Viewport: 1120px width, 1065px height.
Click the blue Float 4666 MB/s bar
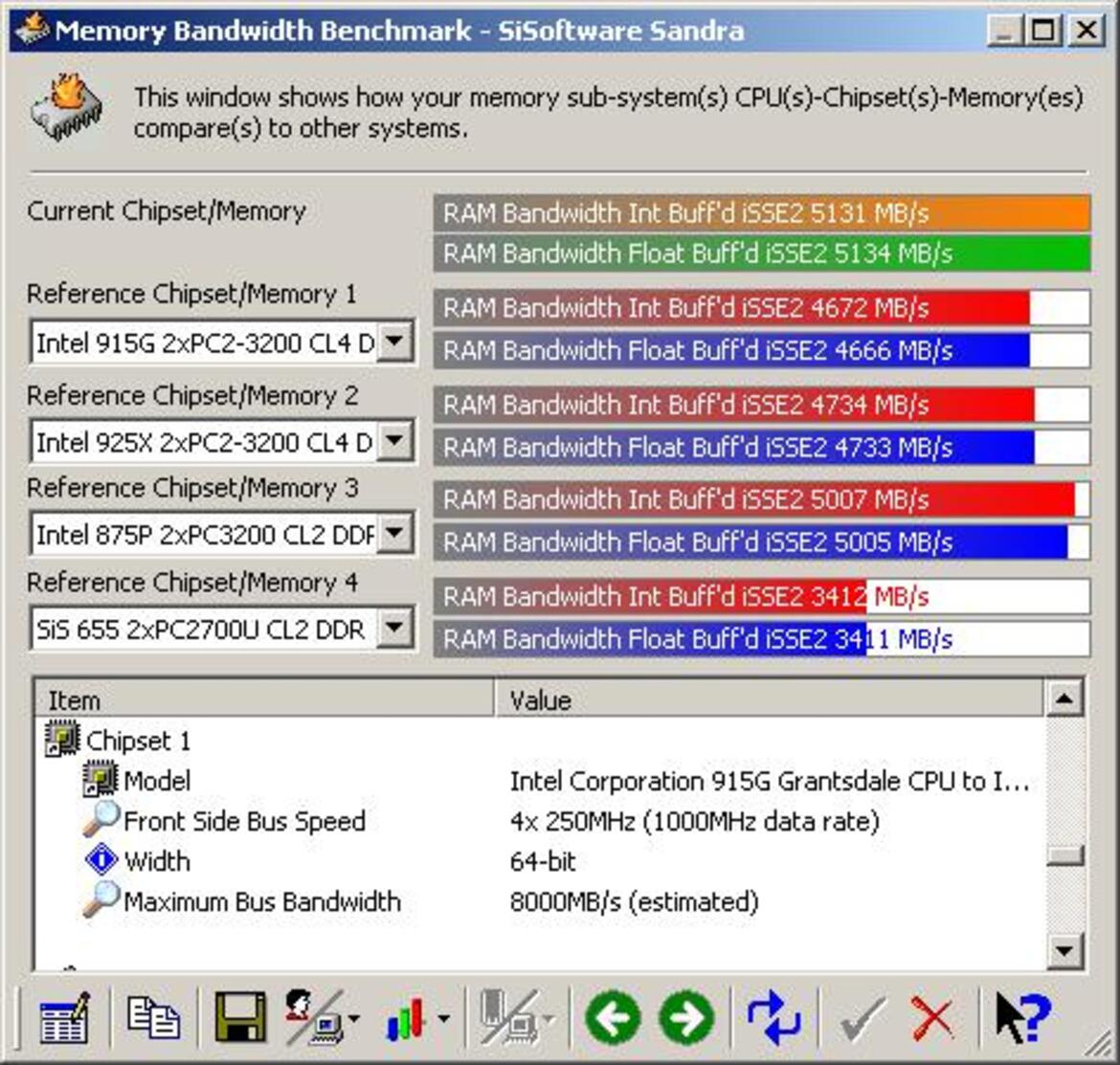pyautogui.click(x=762, y=350)
